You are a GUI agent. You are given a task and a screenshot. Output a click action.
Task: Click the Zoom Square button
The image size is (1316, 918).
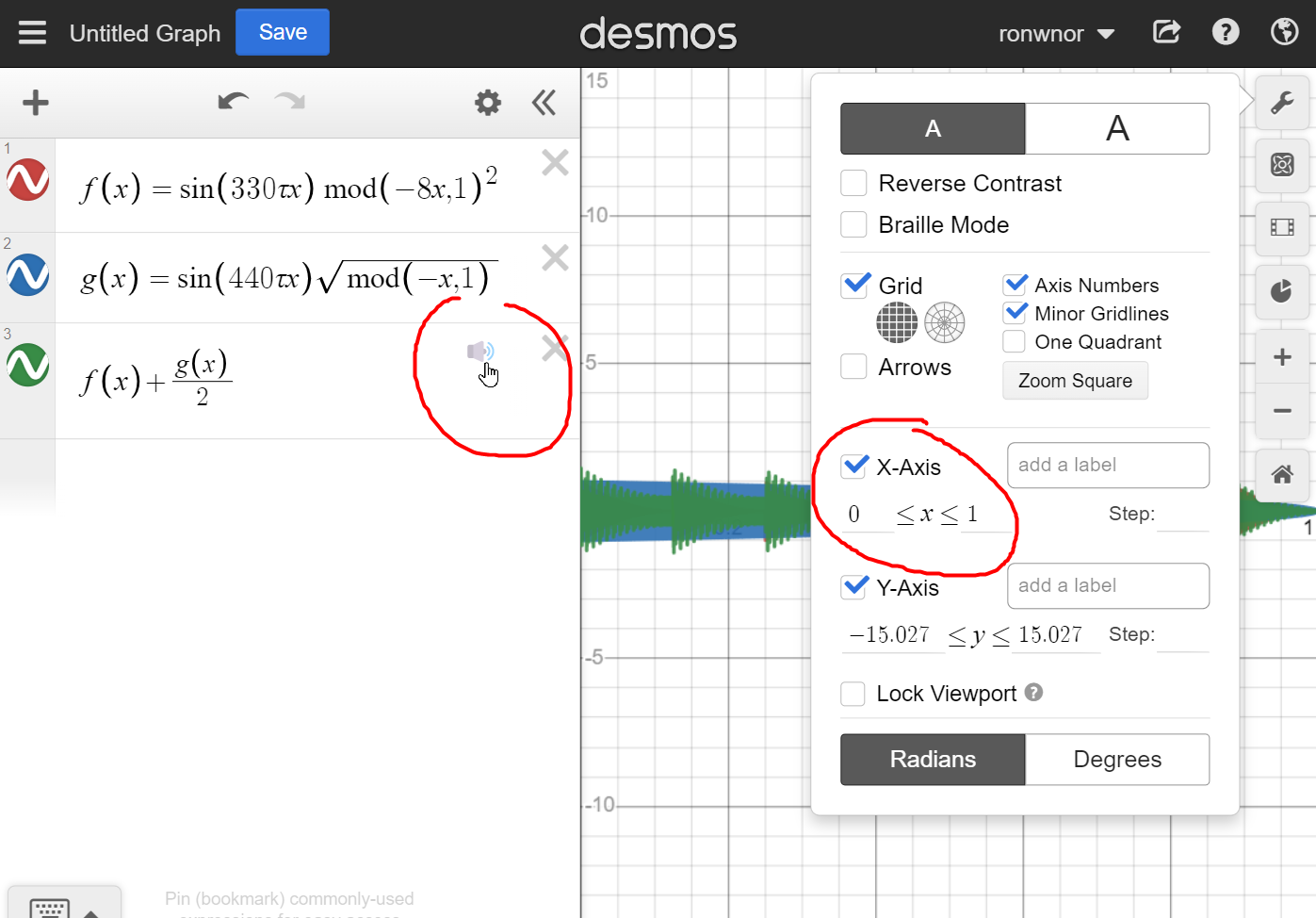[1075, 381]
